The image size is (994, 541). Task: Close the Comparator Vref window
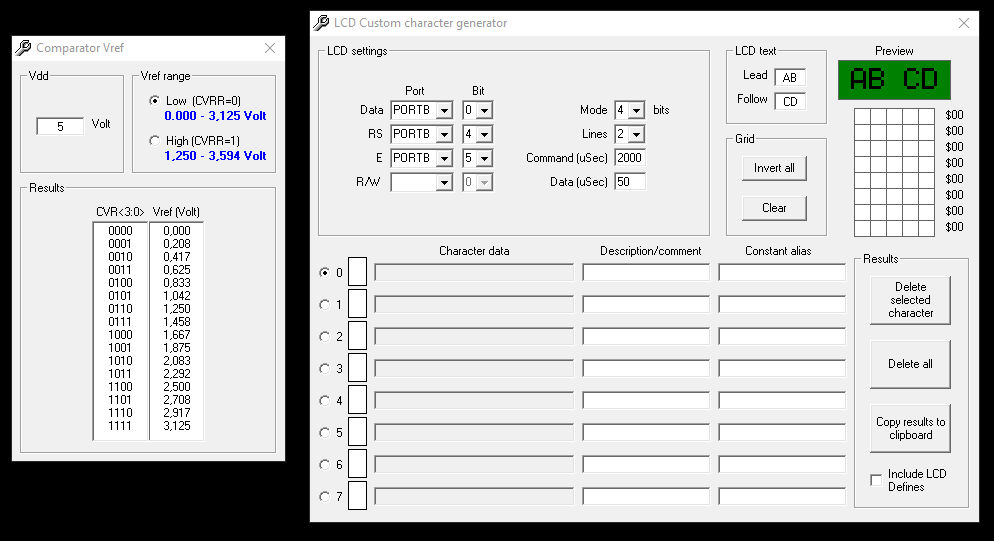point(270,48)
